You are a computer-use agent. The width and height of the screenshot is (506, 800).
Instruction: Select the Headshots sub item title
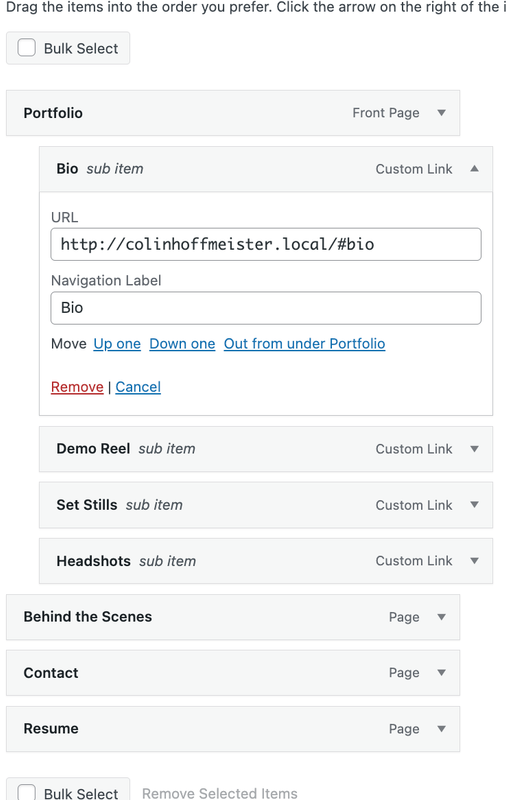tap(93, 561)
